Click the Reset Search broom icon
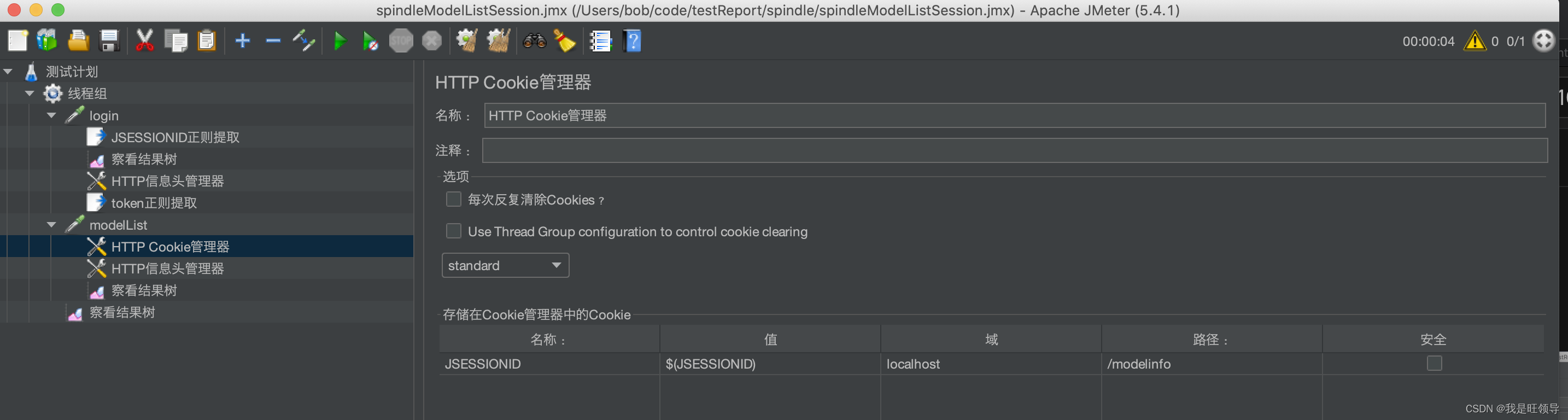This screenshot has width=1568, height=420. pos(565,41)
